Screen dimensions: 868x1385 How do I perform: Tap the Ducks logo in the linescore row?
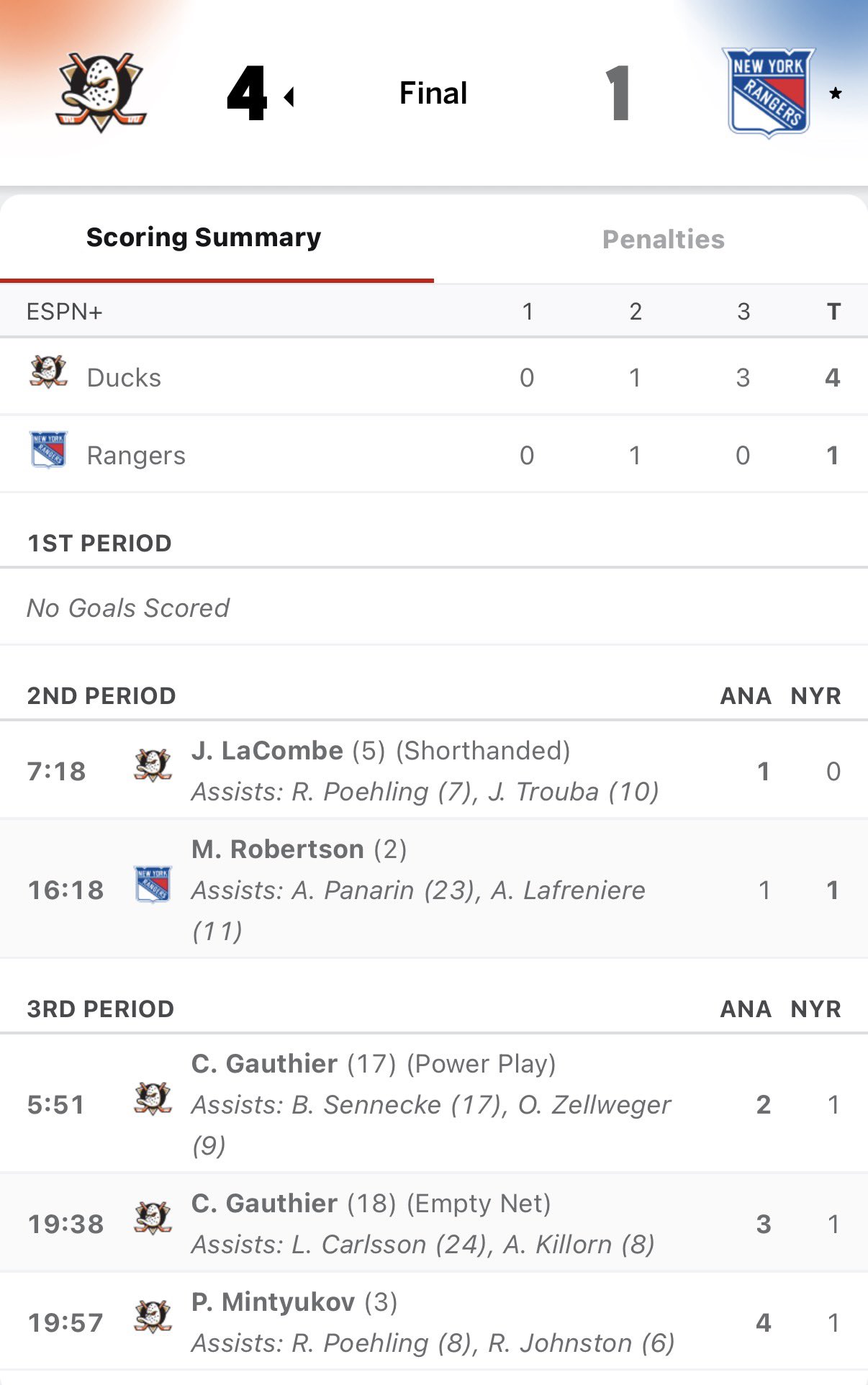coord(48,372)
